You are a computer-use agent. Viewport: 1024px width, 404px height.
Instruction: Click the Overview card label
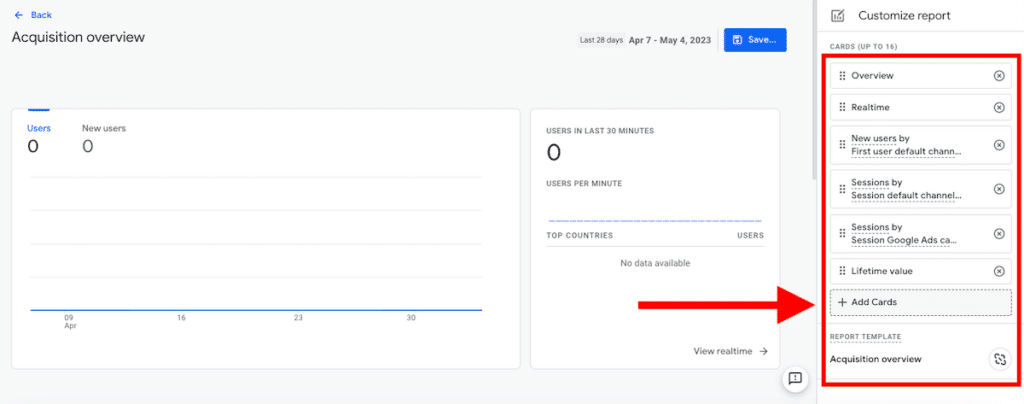872,76
